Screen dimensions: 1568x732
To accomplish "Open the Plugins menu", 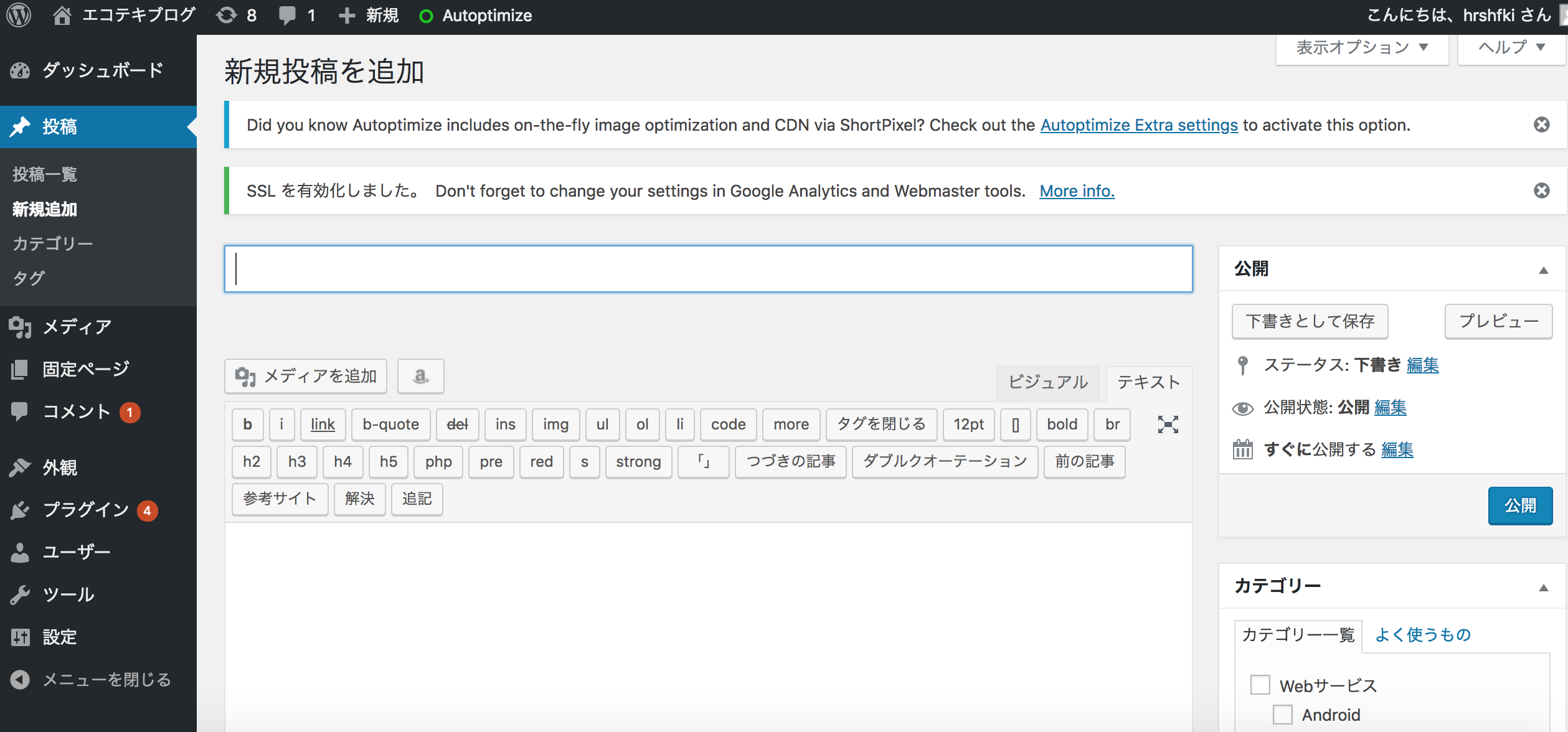I will [x=85, y=510].
